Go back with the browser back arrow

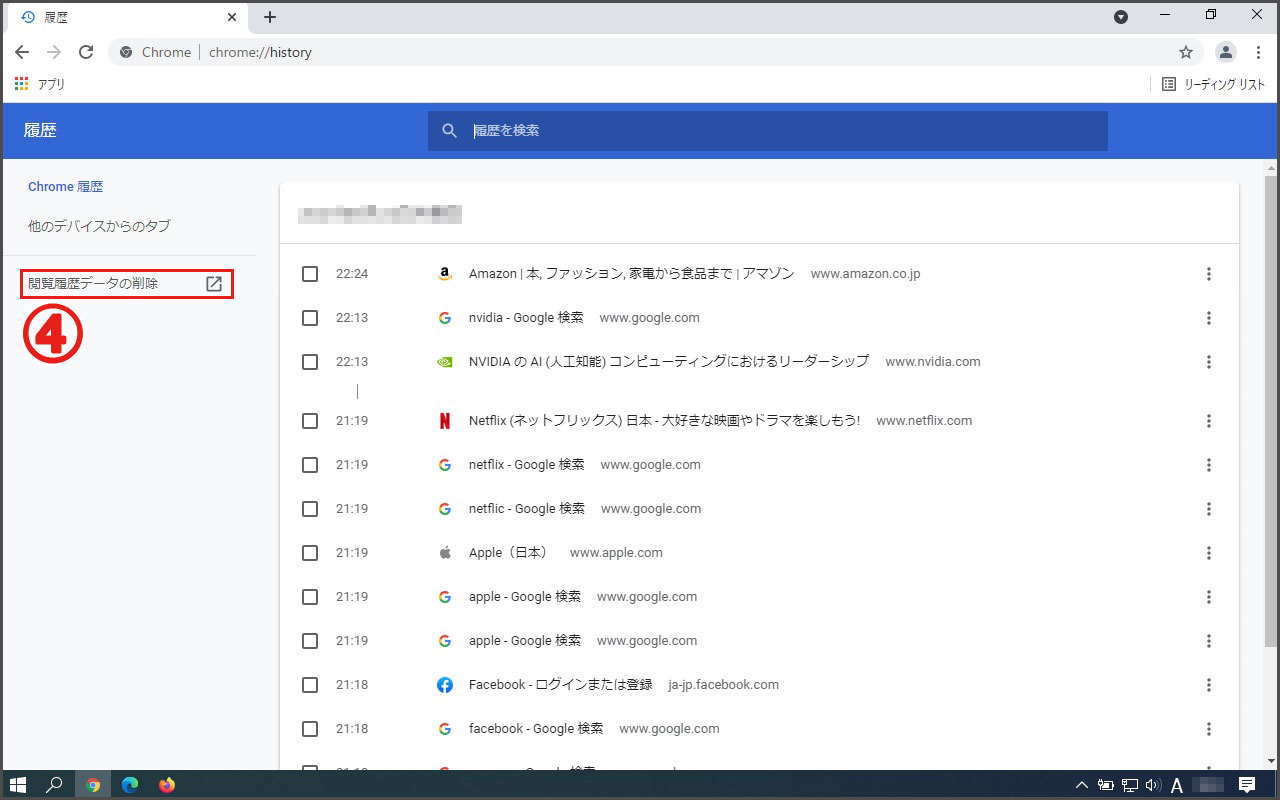[22, 52]
